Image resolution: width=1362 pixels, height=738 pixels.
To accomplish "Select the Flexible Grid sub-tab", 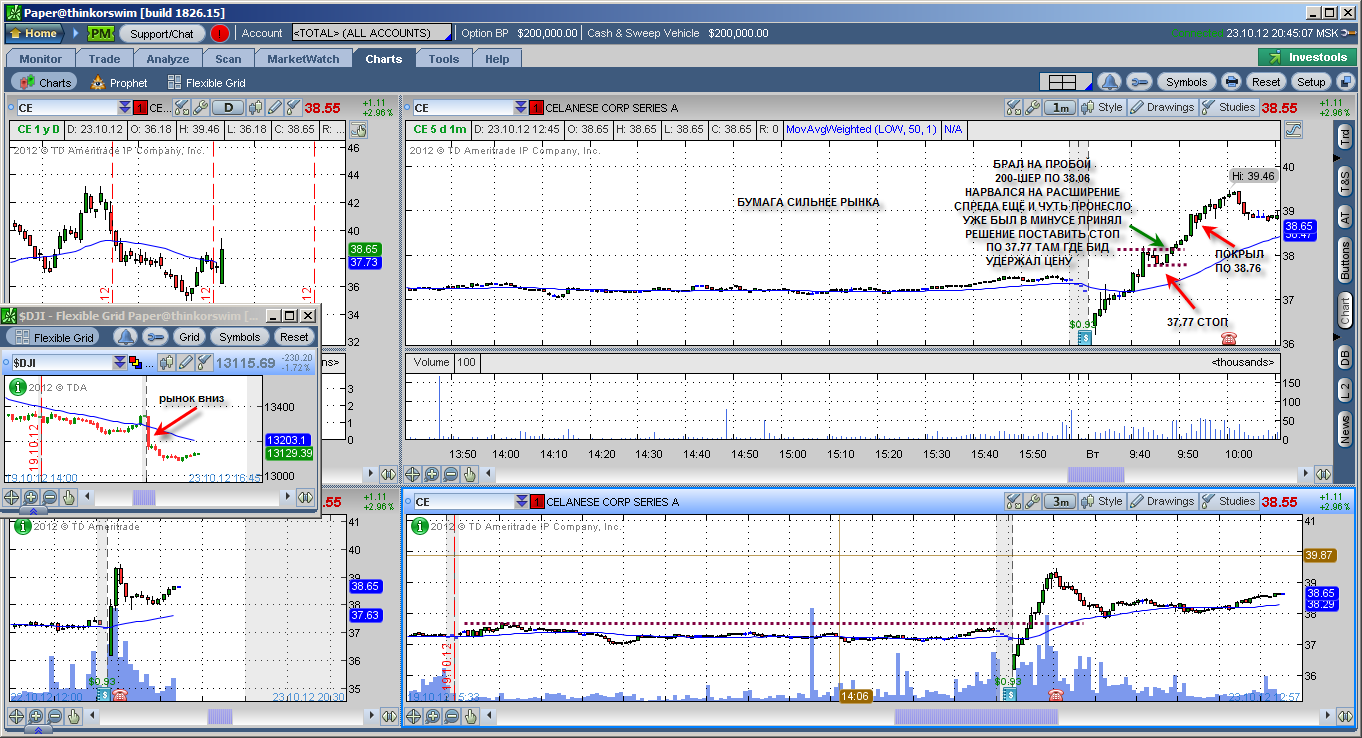I will [x=206, y=83].
